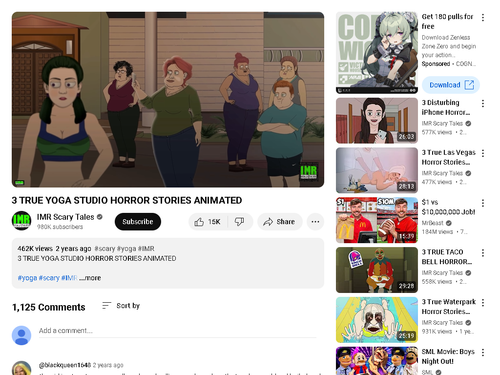The image size is (500, 375).
Task: Click the '462K views 2 years ago' text
Action: coord(54,249)
